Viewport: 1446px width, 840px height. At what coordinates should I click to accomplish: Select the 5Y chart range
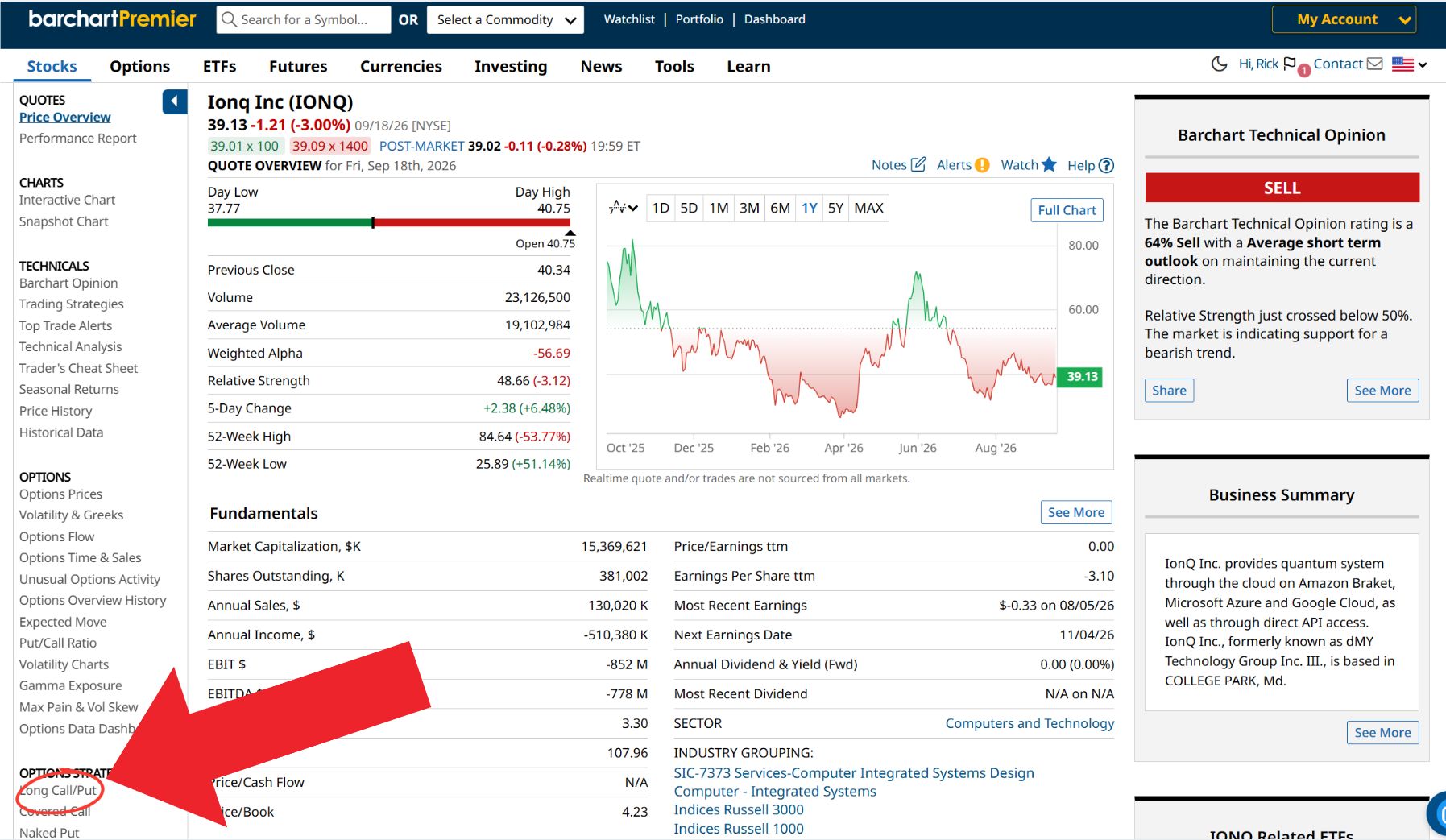[x=835, y=208]
